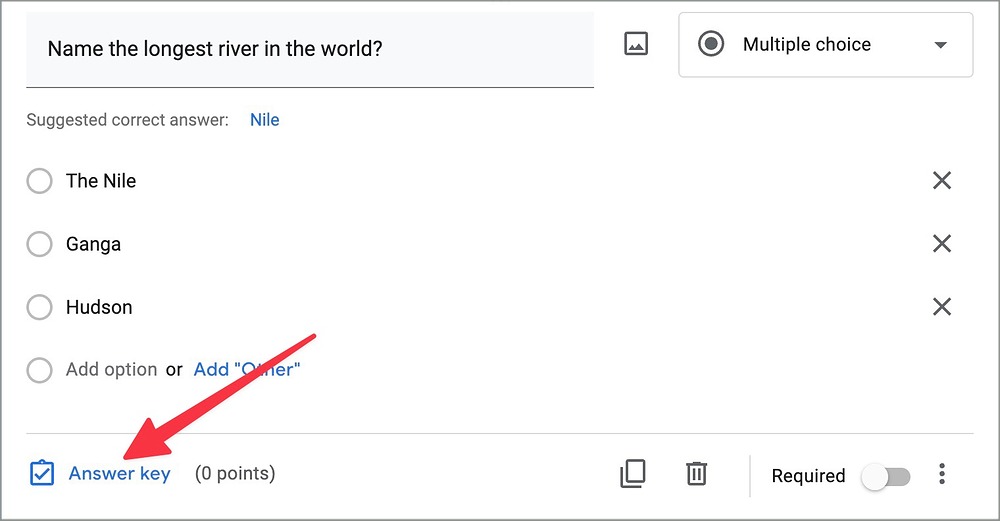Remove The Nile option with X
This screenshot has width=1000, height=521.
(942, 181)
